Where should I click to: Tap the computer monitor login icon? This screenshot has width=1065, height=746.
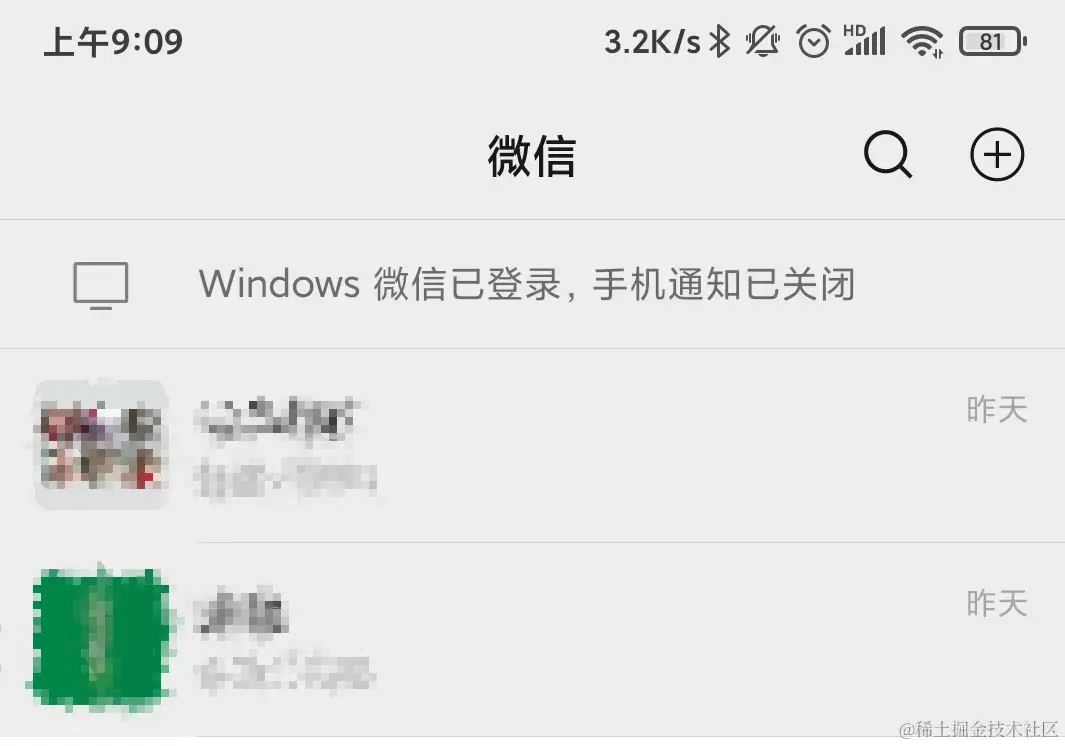point(101,285)
